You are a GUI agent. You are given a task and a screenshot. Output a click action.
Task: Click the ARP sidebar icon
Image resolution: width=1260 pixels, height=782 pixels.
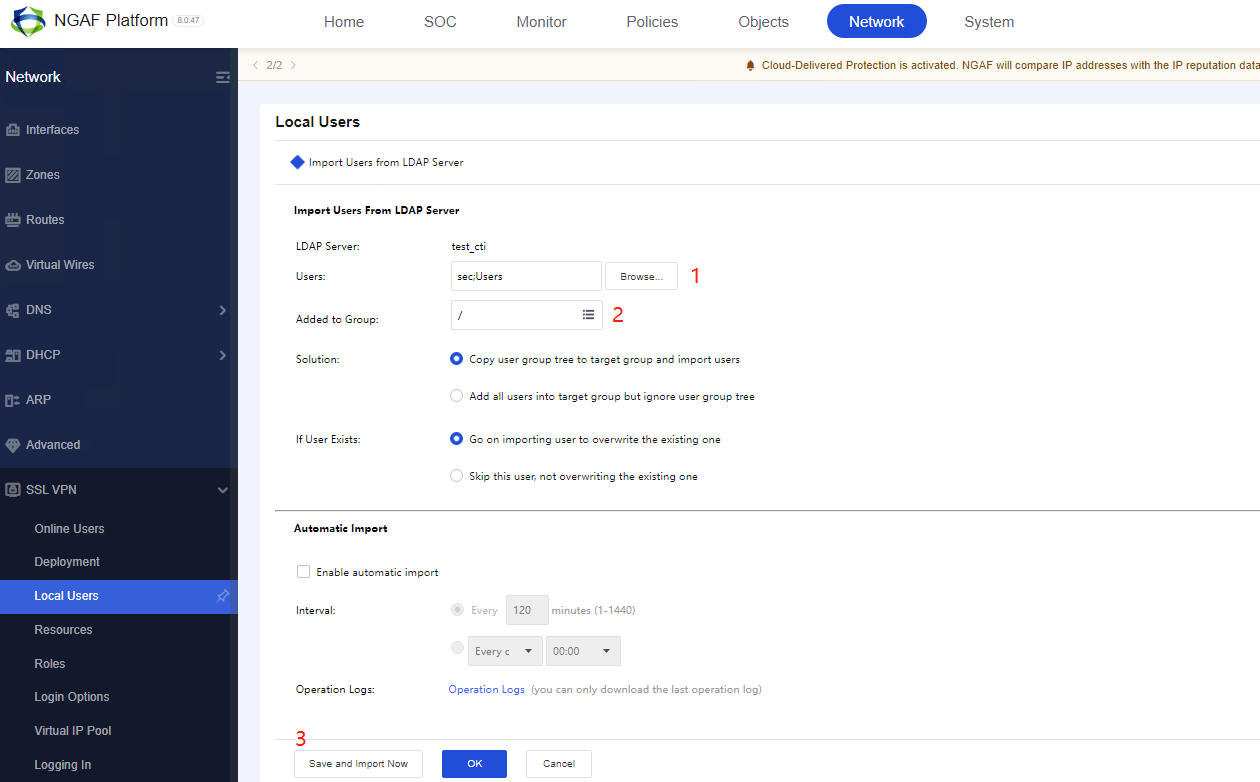[x=13, y=400]
